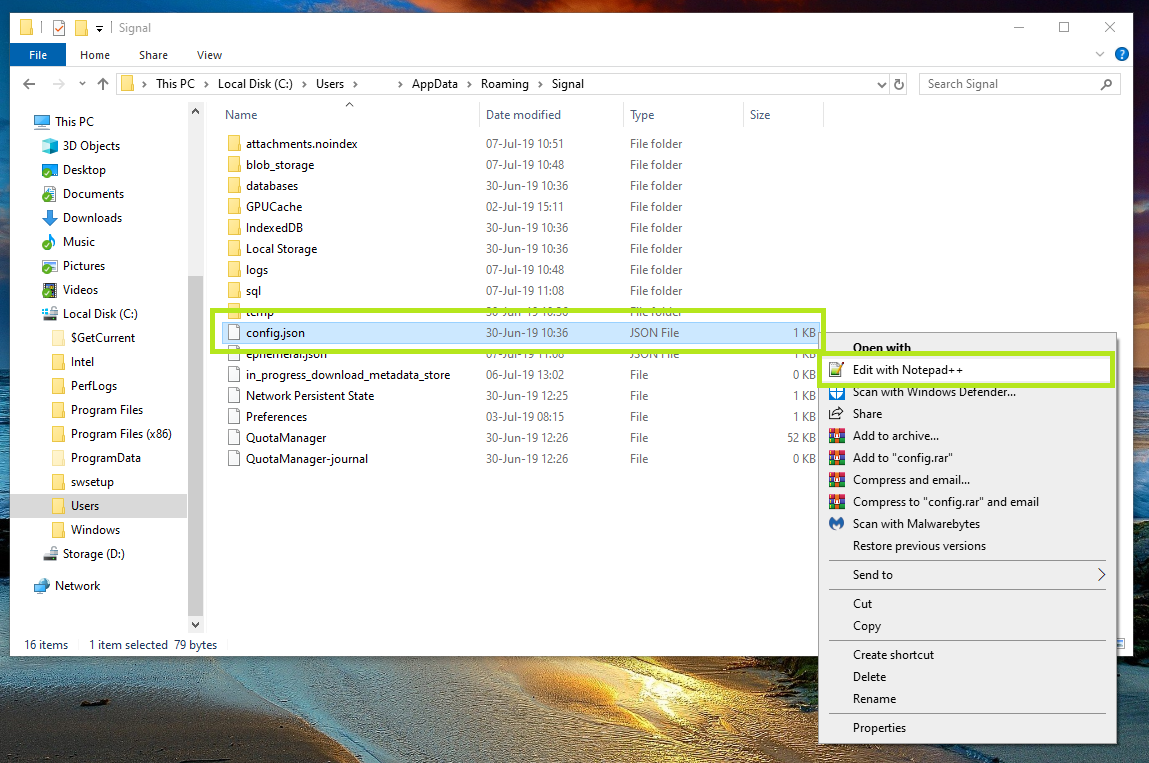Click the New folder quick access icon
1149x763 pixels.
81,28
